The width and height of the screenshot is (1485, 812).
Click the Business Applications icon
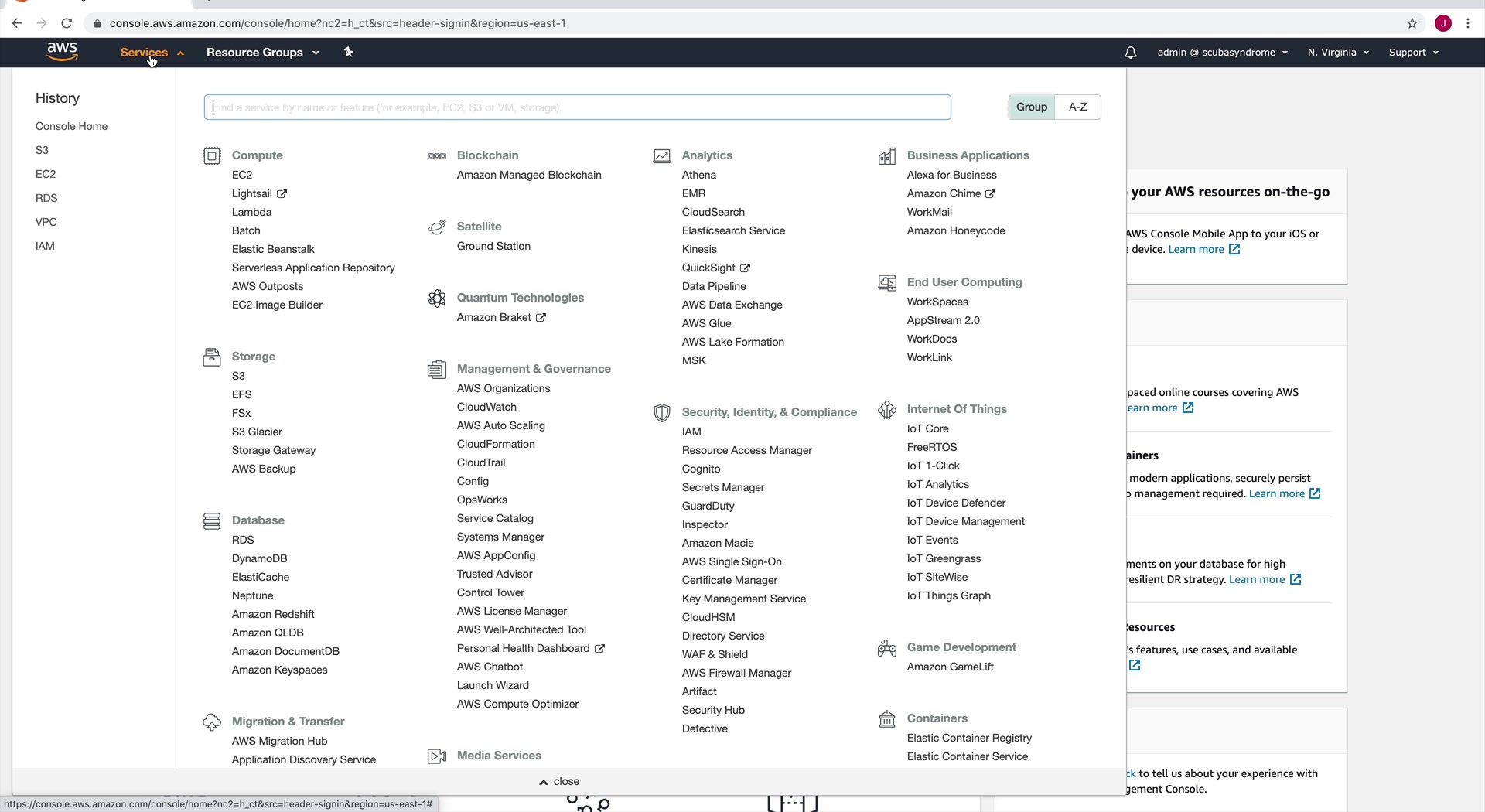[887, 156]
